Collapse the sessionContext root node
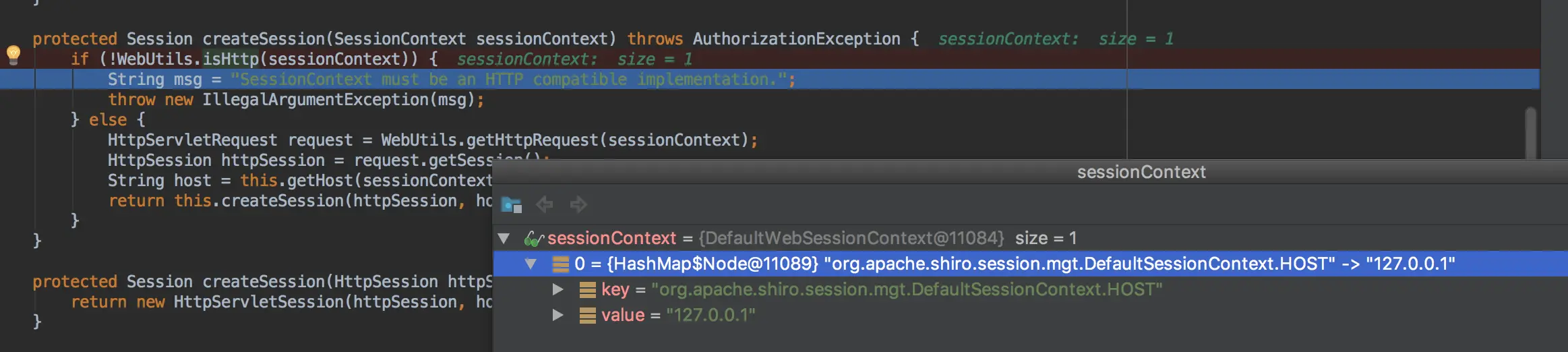 coord(504,238)
